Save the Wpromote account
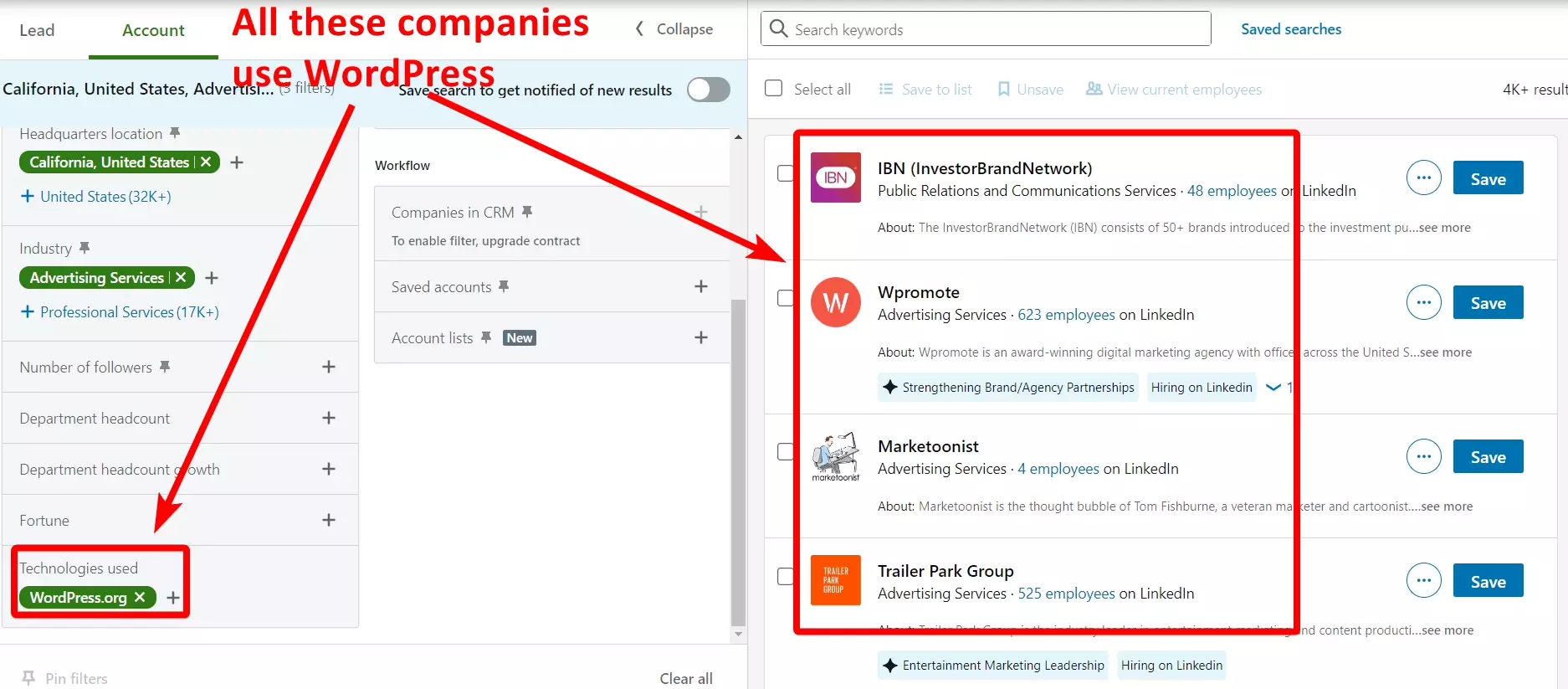Image resolution: width=1568 pixels, height=689 pixels. tap(1488, 303)
